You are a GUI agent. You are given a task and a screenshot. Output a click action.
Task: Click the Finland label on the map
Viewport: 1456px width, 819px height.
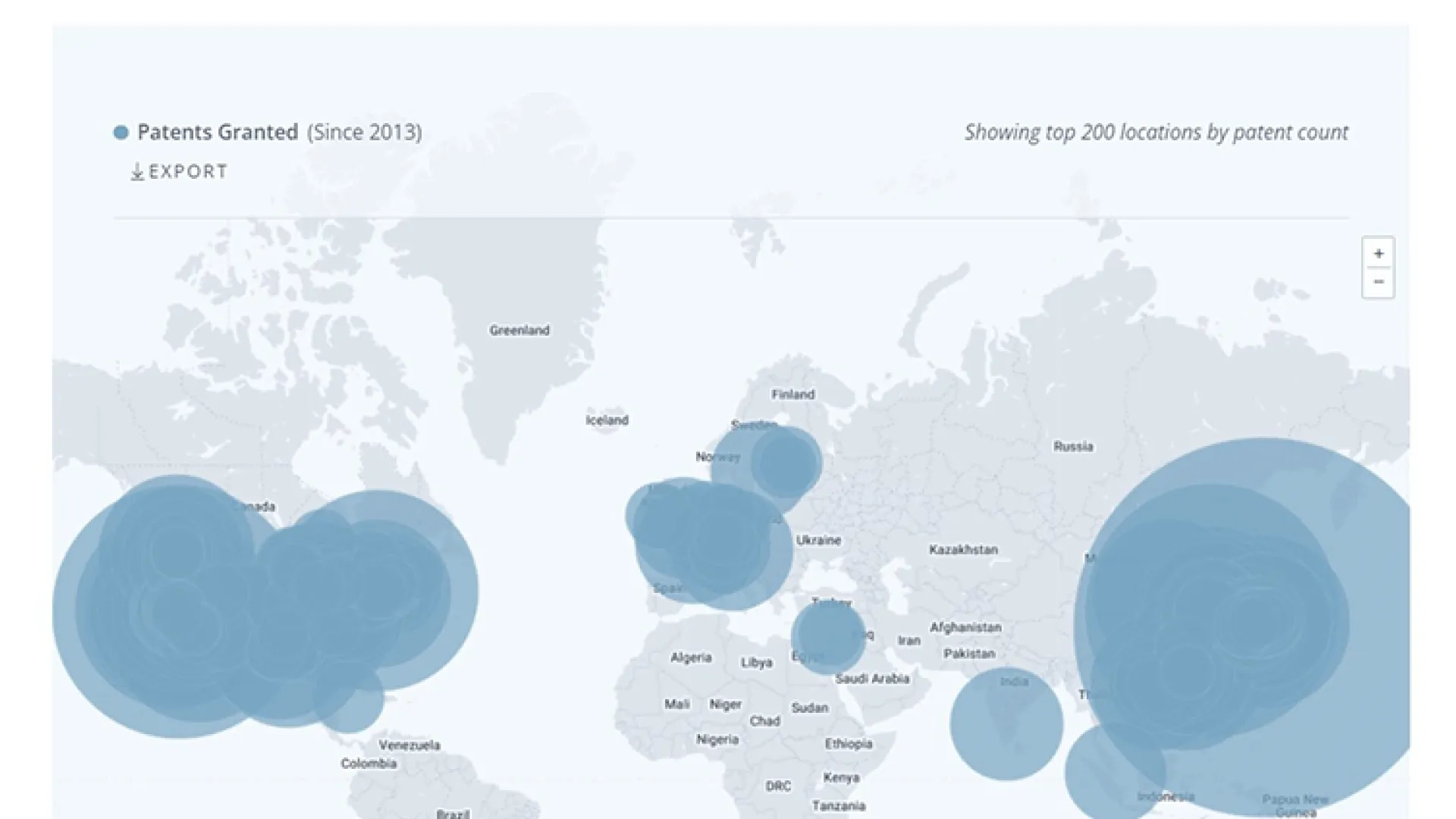tap(793, 394)
